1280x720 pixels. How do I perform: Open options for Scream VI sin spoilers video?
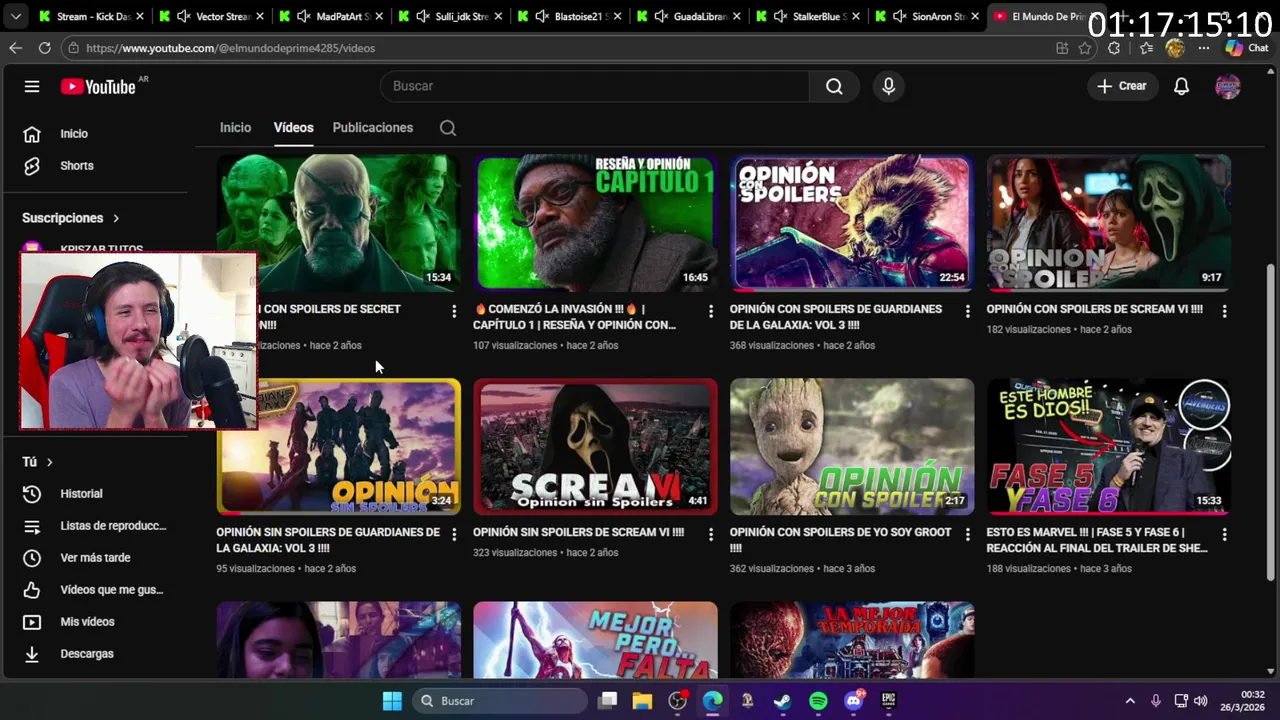[711, 535]
